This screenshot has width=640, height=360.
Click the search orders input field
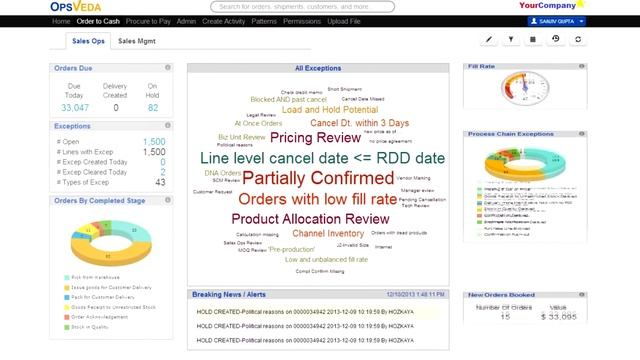tap(302, 7)
